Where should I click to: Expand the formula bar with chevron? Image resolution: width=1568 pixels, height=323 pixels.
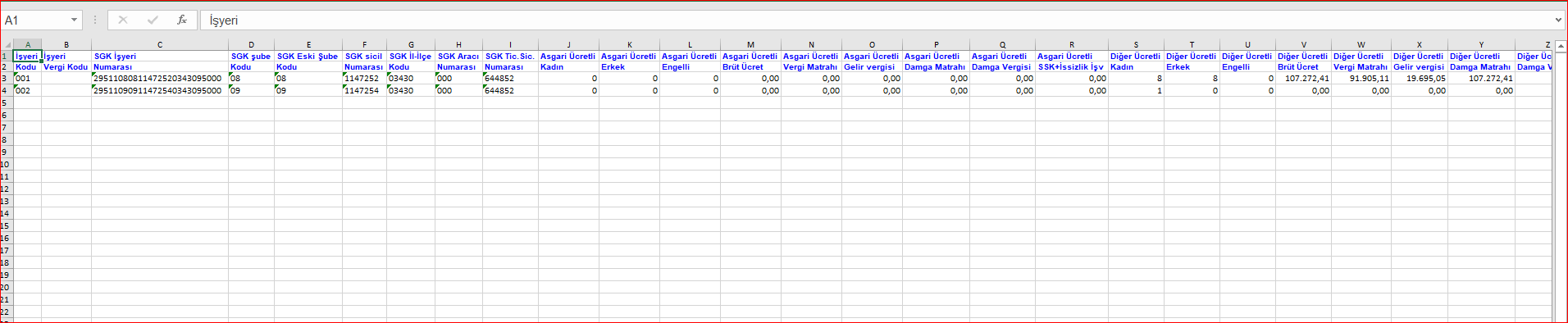click(x=1558, y=20)
